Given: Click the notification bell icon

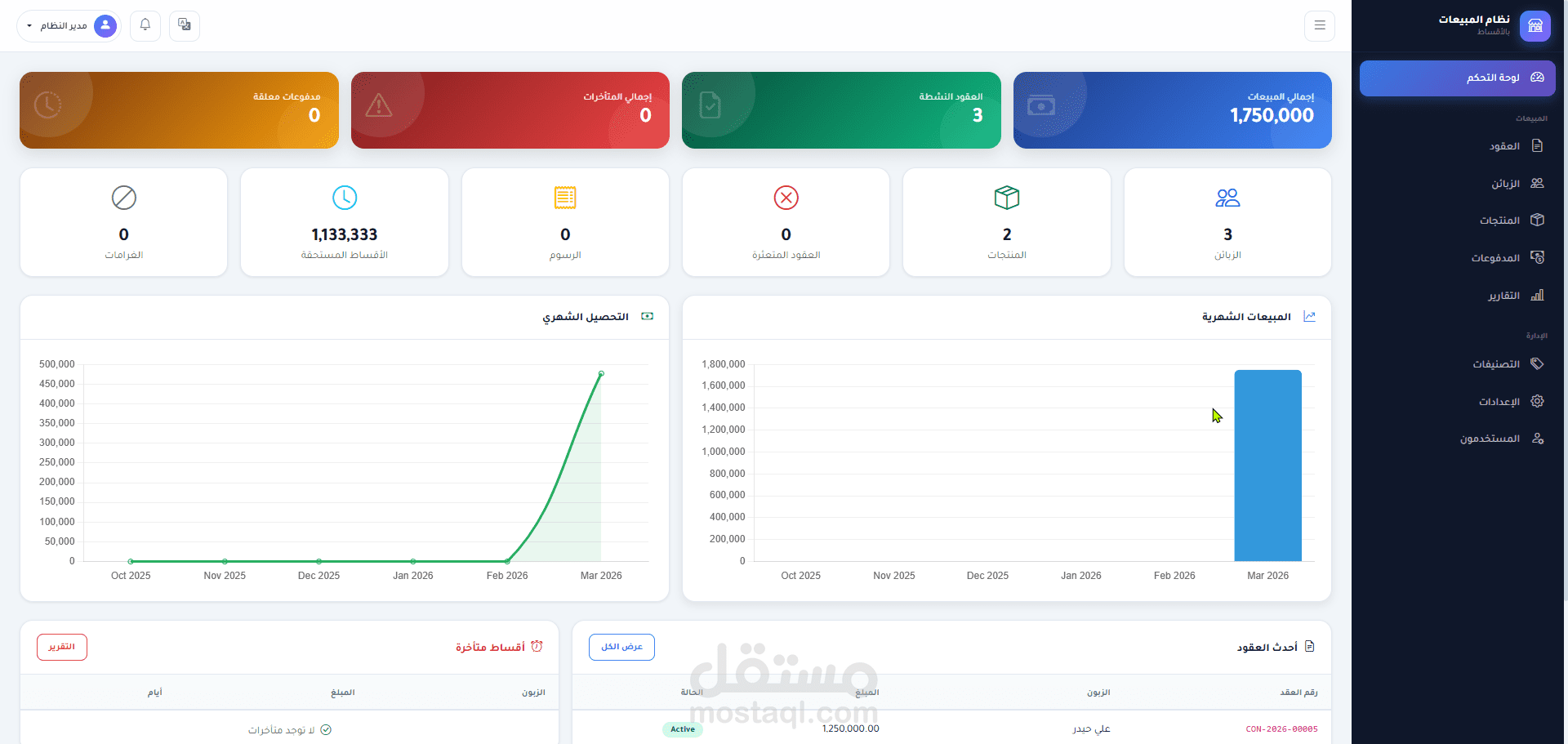Looking at the screenshot, I should click(145, 25).
